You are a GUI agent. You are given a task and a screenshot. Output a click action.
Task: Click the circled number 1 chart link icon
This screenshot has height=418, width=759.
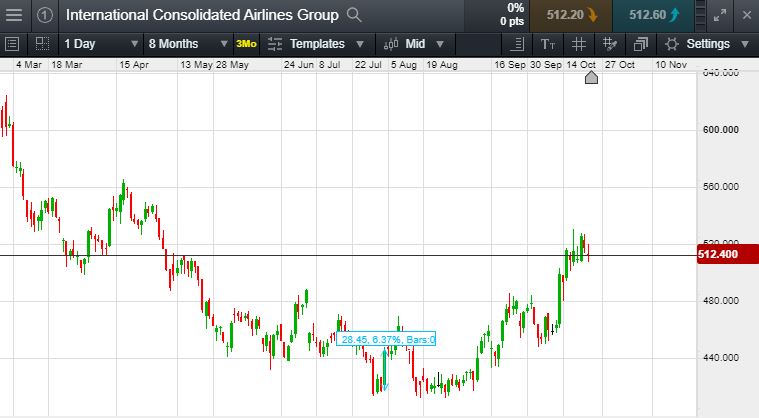(x=45, y=15)
